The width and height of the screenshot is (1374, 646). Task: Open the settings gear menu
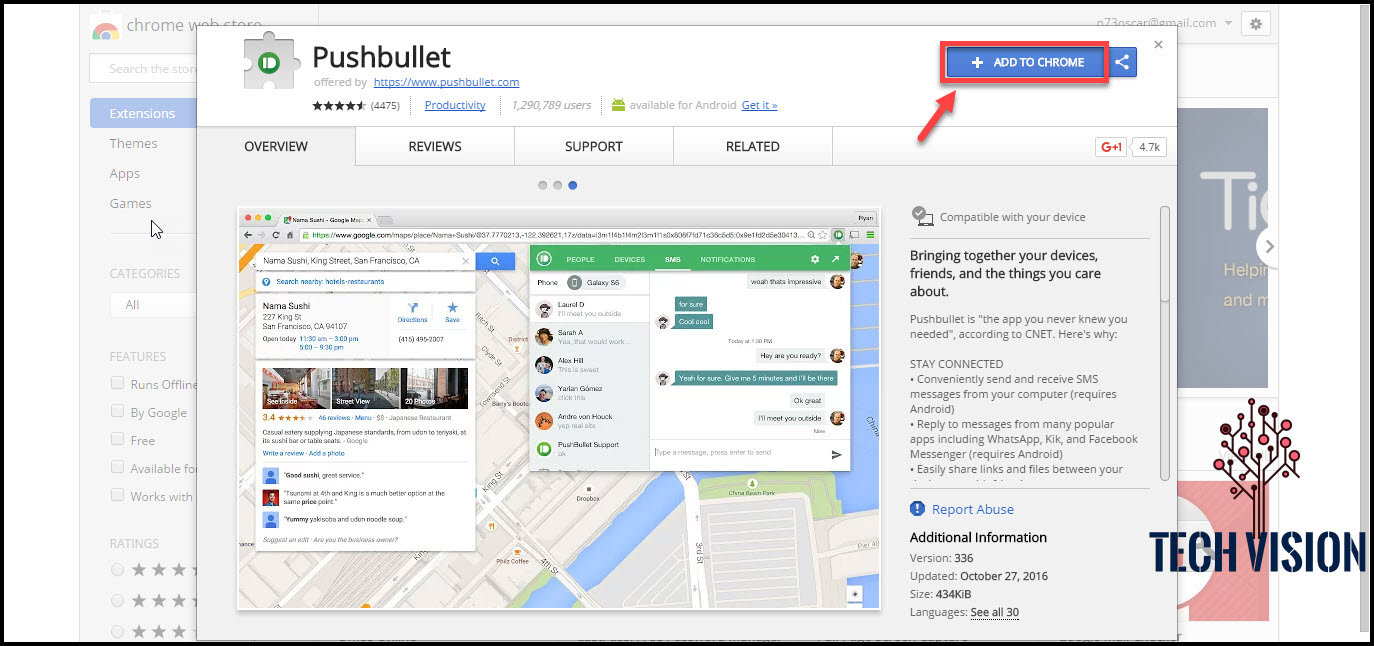click(1256, 24)
